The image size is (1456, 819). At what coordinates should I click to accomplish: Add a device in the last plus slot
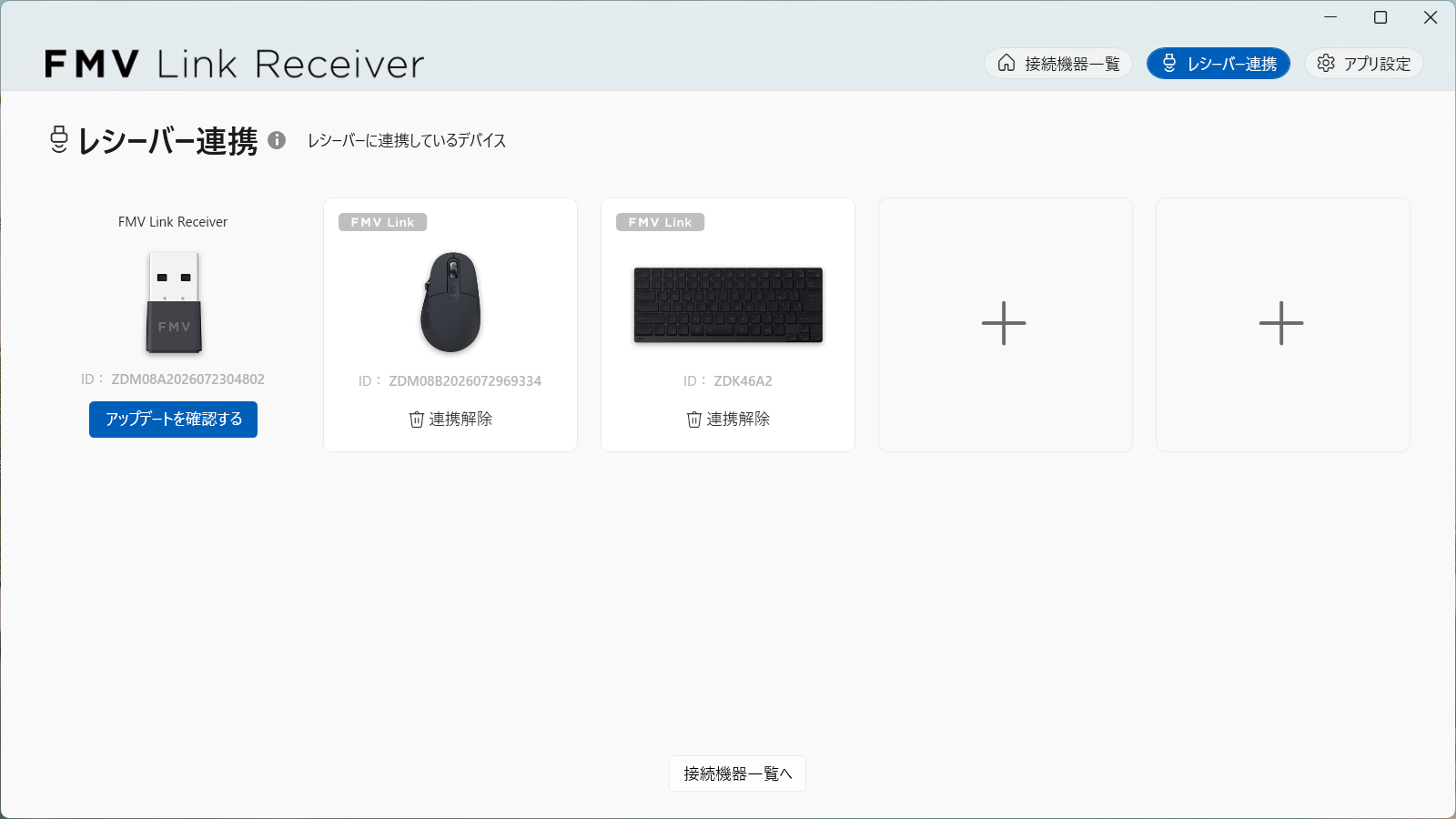1282,324
